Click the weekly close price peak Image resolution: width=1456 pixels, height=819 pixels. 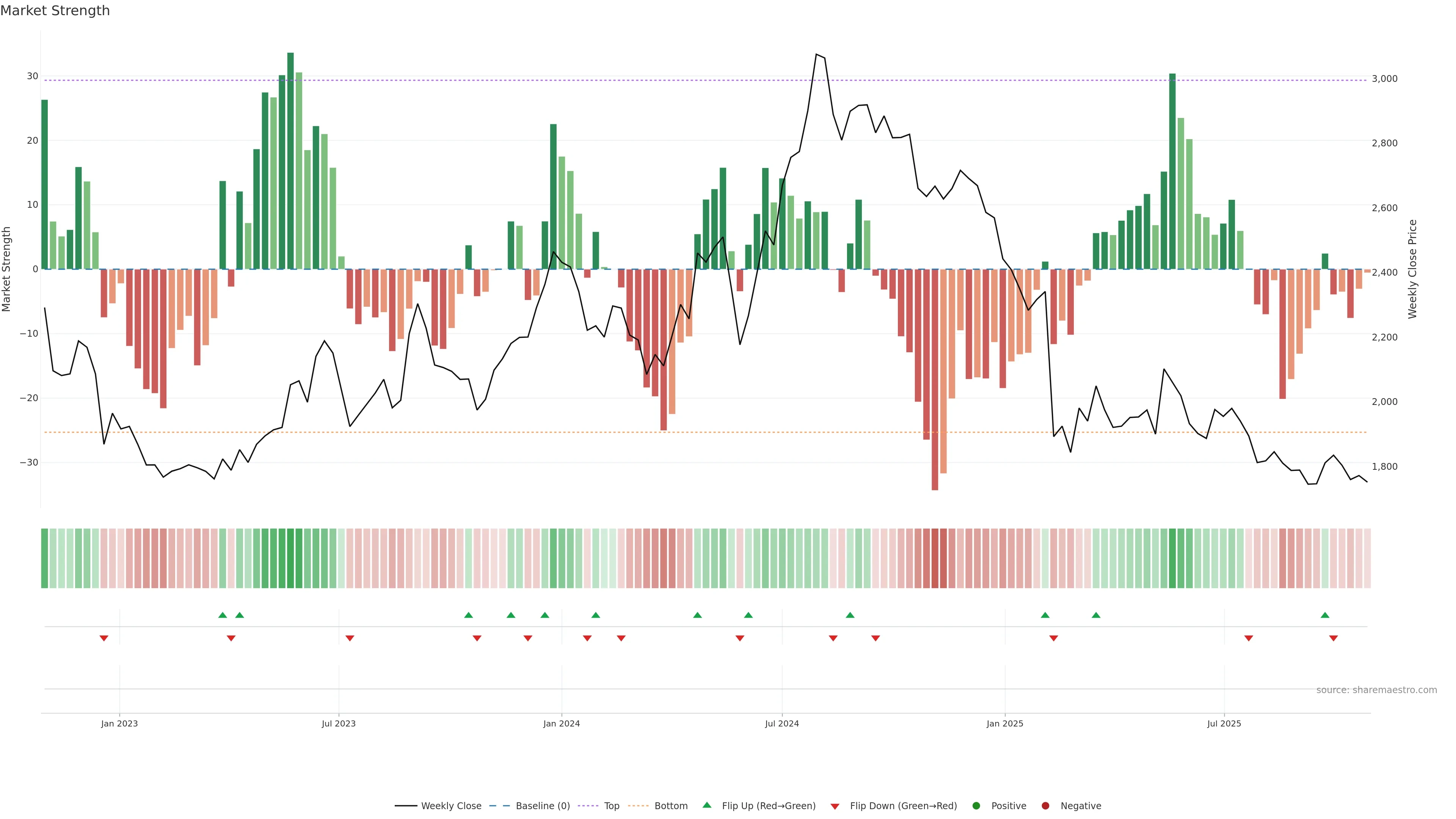816,55
